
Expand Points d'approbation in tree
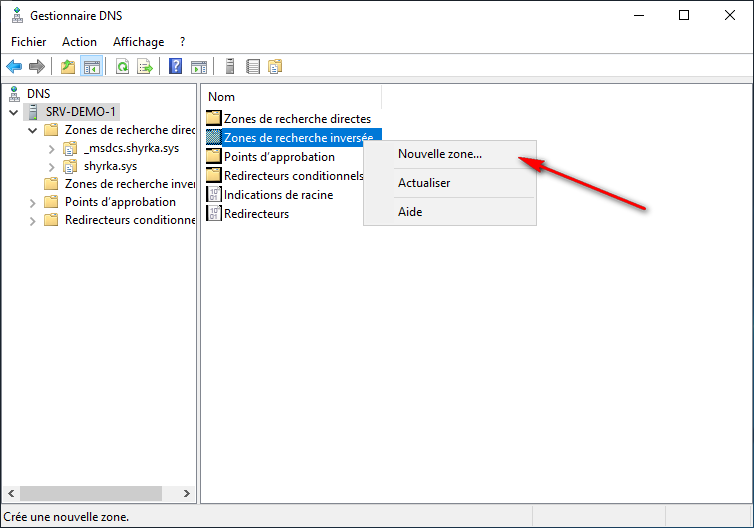(x=33, y=202)
